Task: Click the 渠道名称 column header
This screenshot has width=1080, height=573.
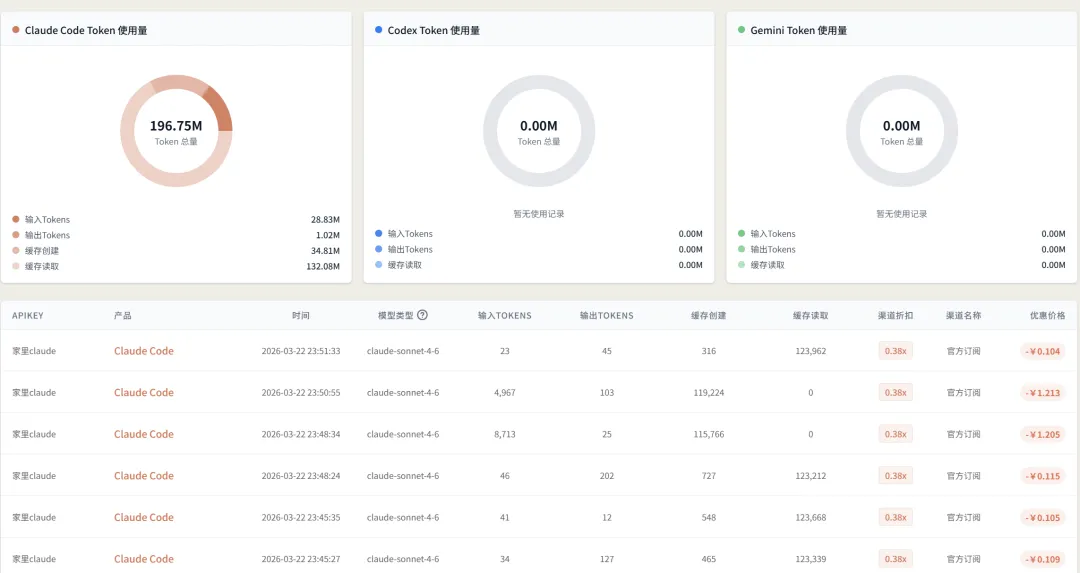Action: 964,315
